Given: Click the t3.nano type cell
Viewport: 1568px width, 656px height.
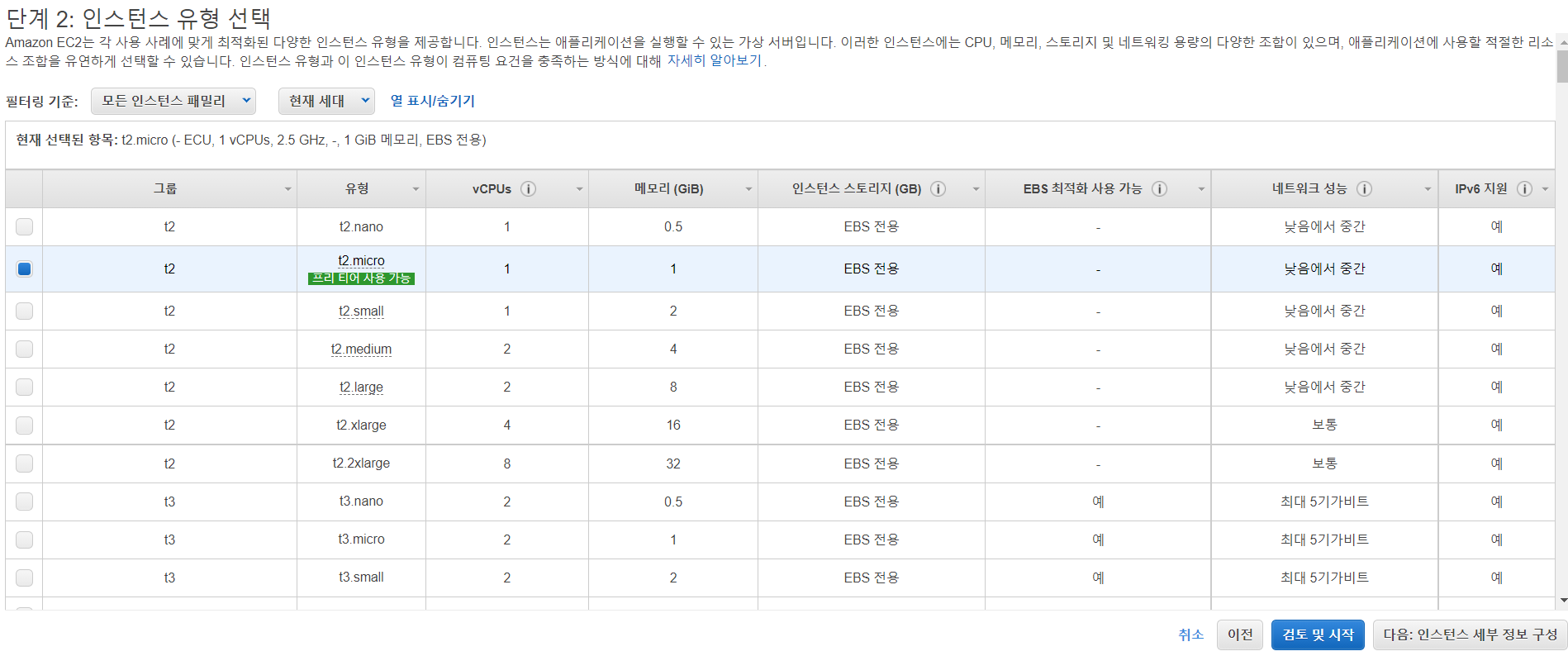Looking at the screenshot, I should coord(361,502).
